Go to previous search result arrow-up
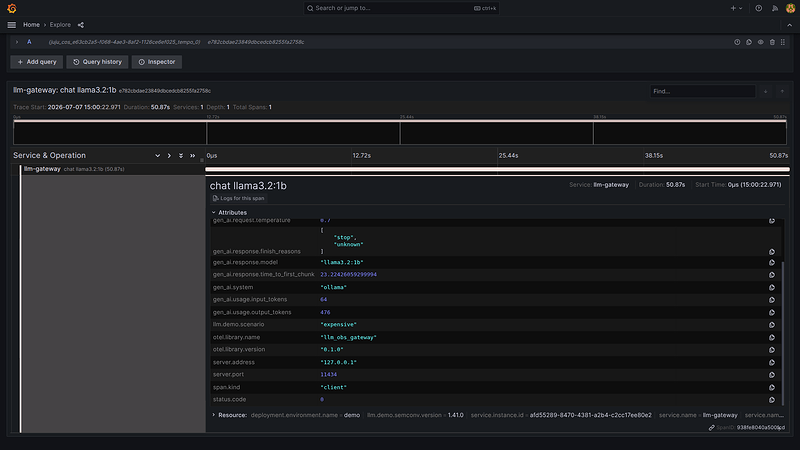800x450 pixels. coord(782,91)
